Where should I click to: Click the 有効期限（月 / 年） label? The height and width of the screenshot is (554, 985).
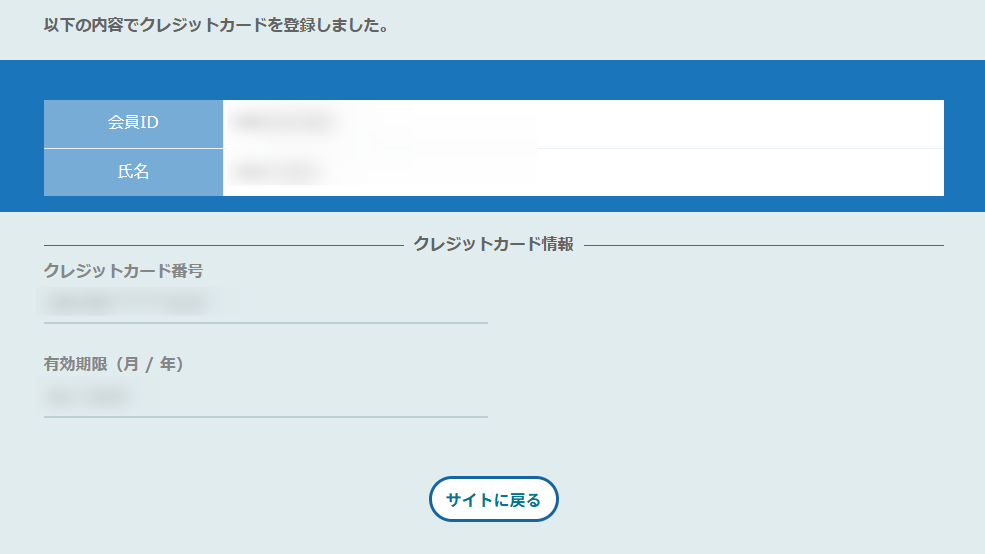113,364
